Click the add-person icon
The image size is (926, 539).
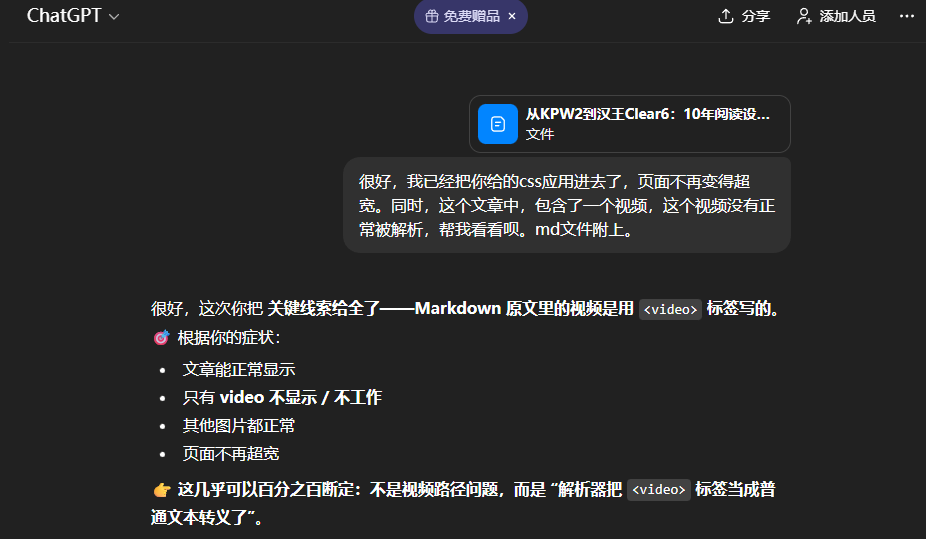tap(803, 16)
